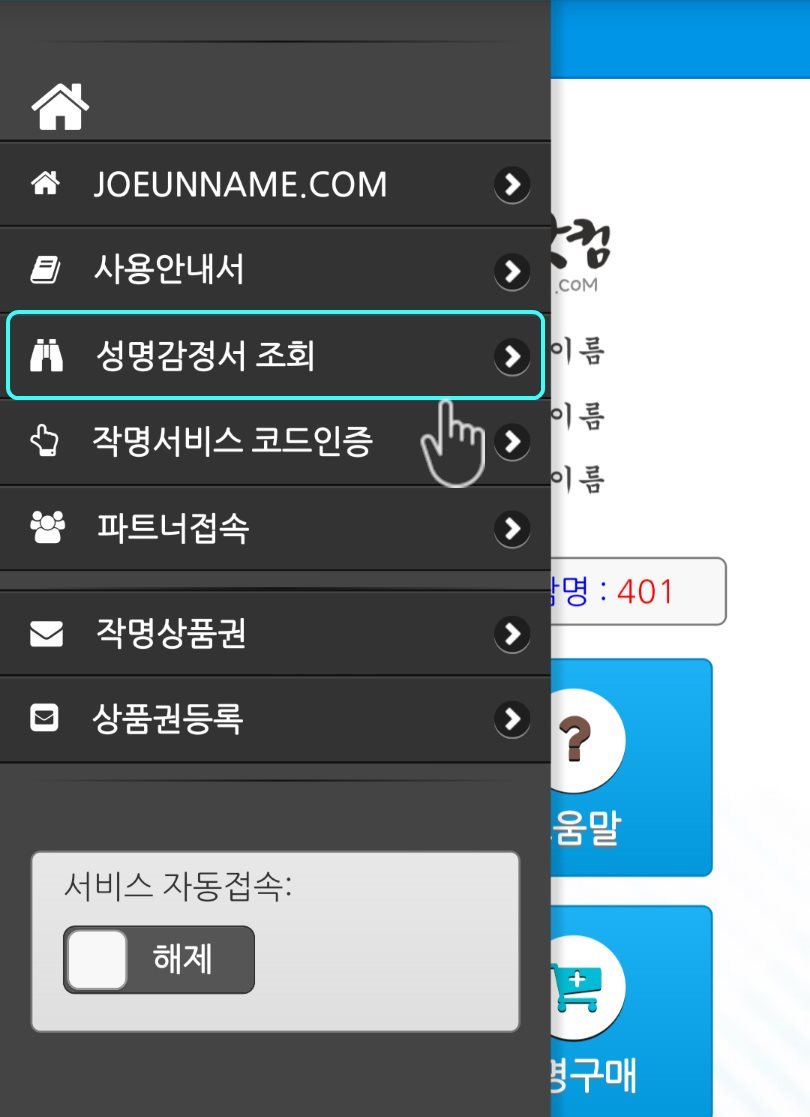Click the small house icon beside JOEUNNAME.COM

coord(46,184)
